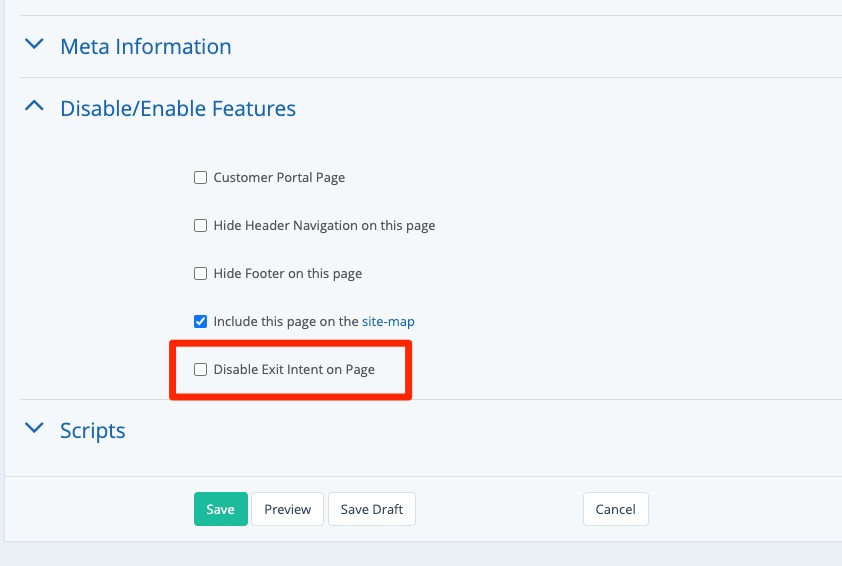Toggle the Disable Exit Intent on Page checkbox

200,370
